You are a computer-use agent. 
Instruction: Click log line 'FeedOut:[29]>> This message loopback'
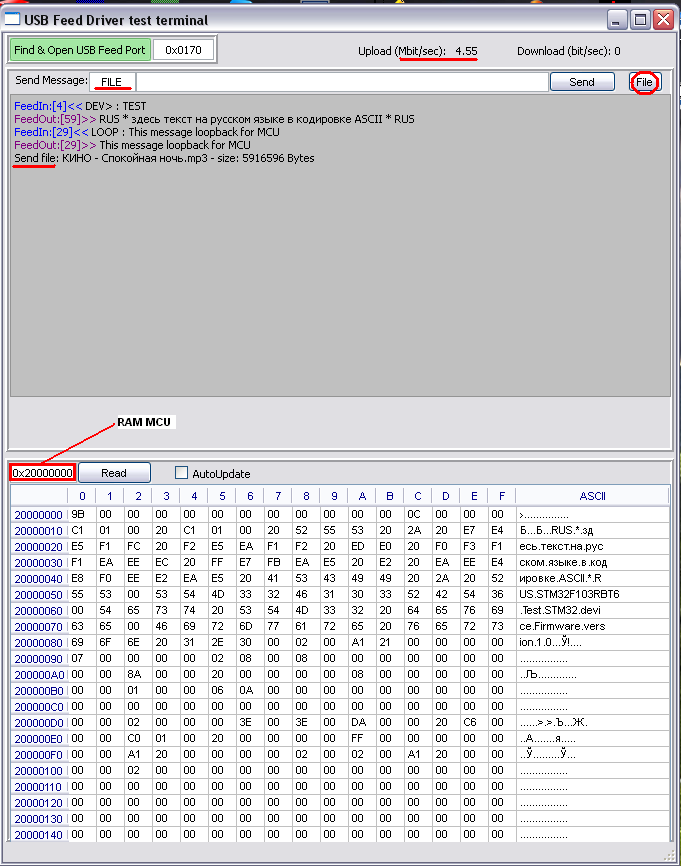coord(132,145)
